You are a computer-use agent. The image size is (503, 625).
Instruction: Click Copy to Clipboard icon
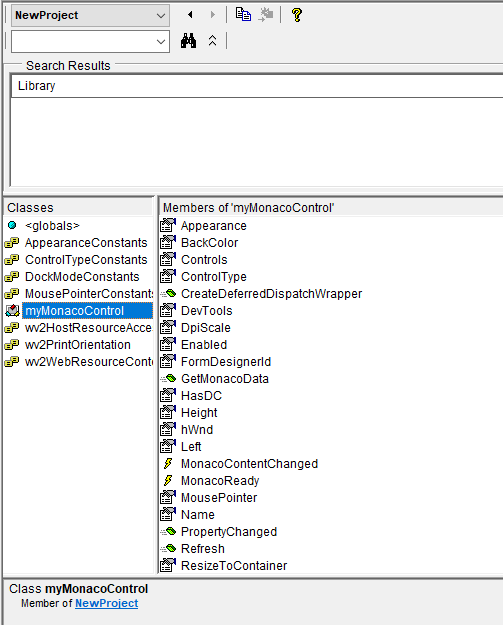[243, 15]
